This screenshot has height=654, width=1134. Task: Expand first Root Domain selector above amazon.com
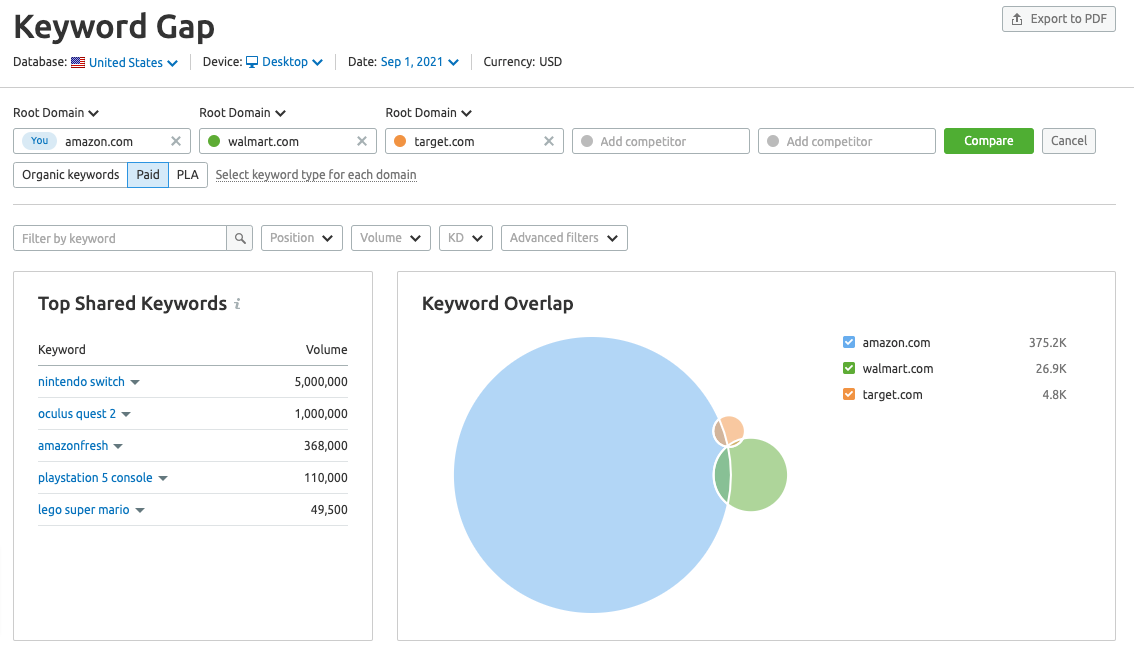pos(56,113)
